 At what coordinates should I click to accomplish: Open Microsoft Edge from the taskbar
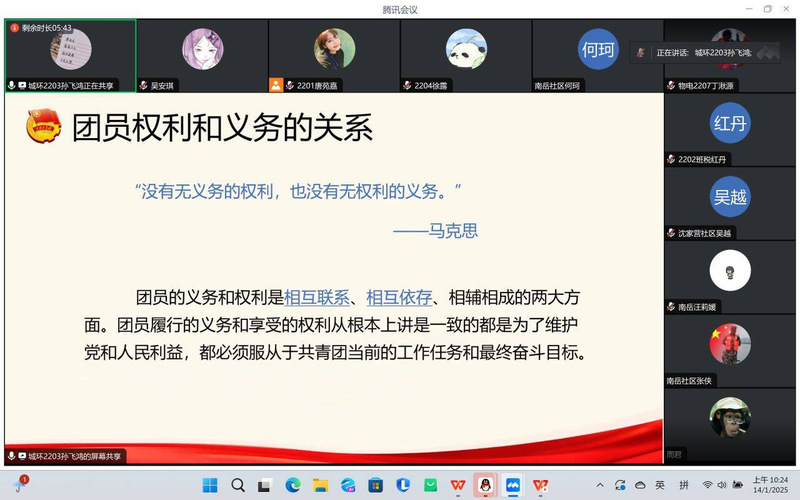(293, 485)
